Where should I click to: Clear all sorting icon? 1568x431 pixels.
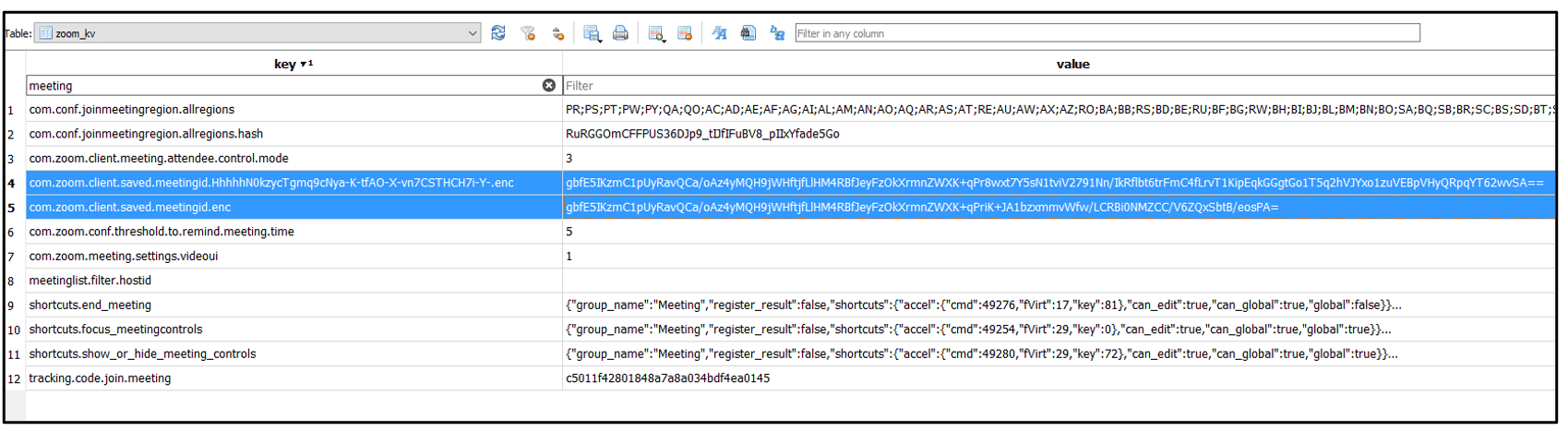(x=557, y=33)
